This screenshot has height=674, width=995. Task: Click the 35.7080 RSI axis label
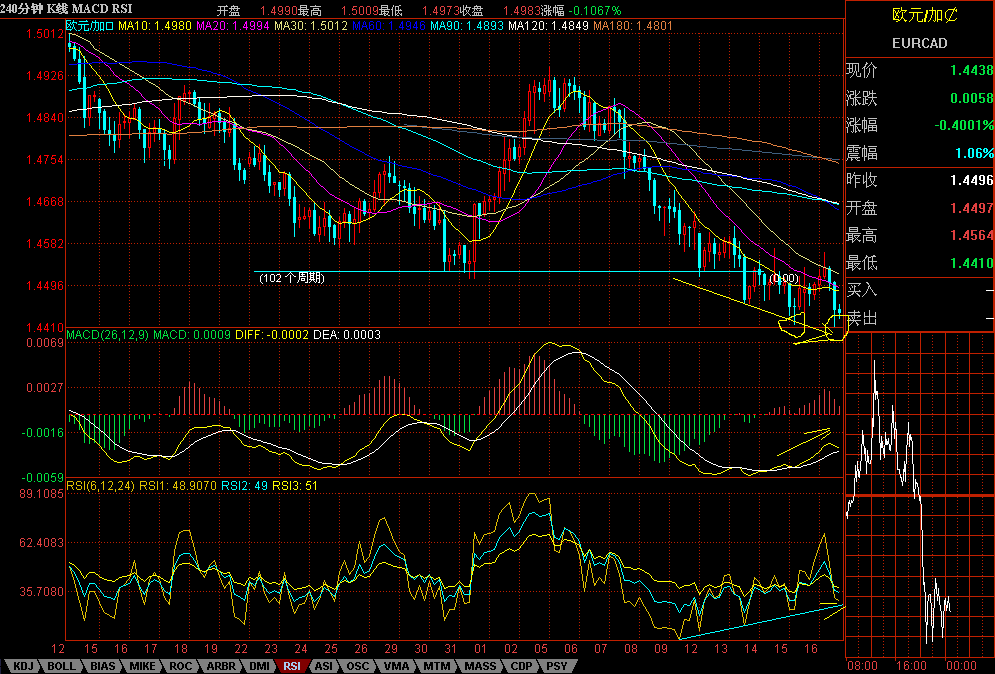point(42,591)
